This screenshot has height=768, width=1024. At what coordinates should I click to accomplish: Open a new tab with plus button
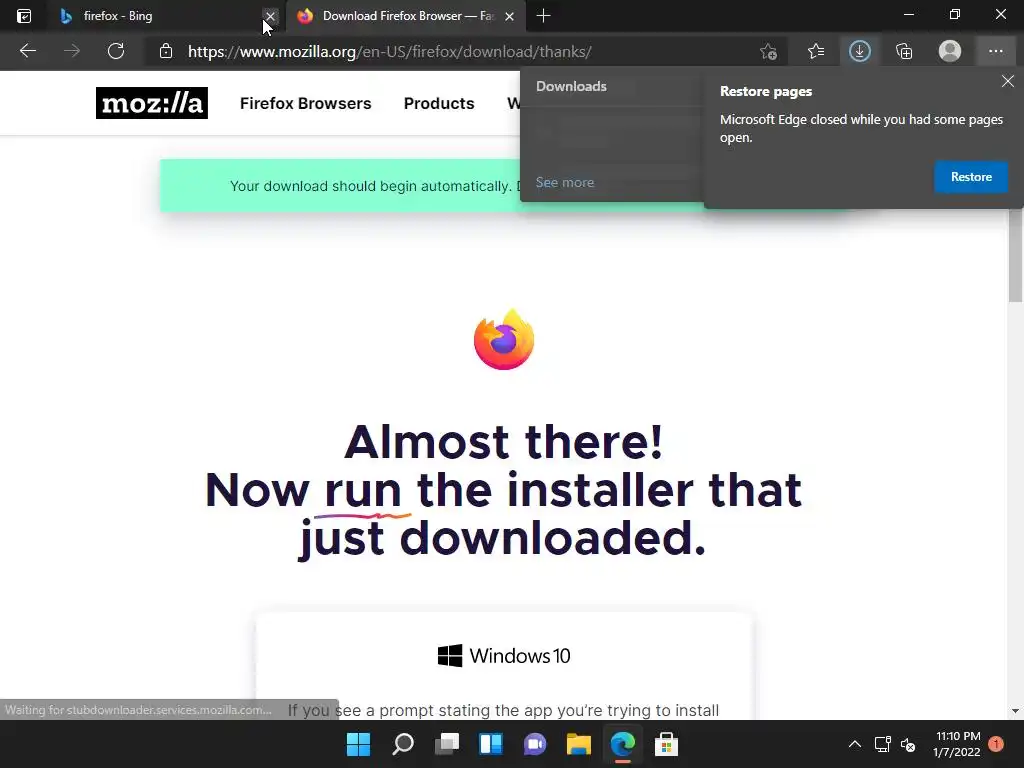543,16
